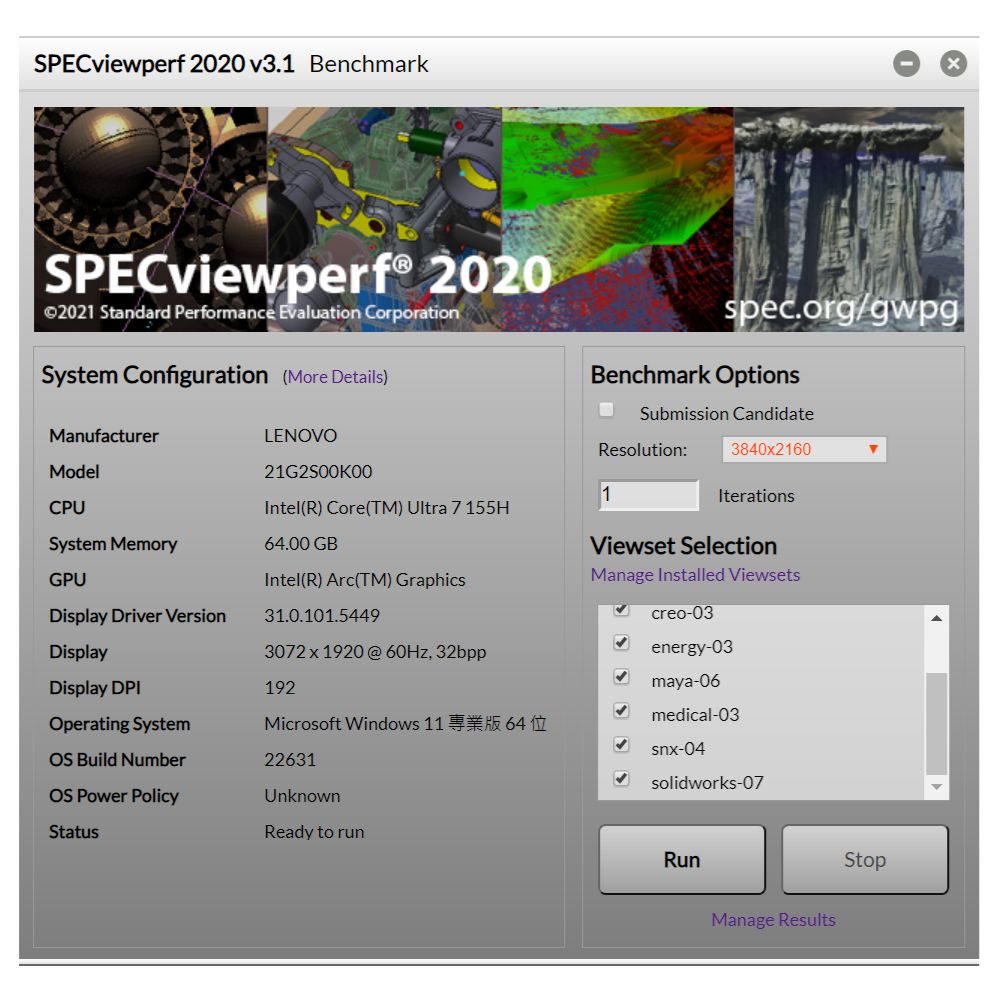Select the GPU value Intel Arc Graphics
Image resolution: width=1000 pixels, height=985 pixels.
coord(365,580)
